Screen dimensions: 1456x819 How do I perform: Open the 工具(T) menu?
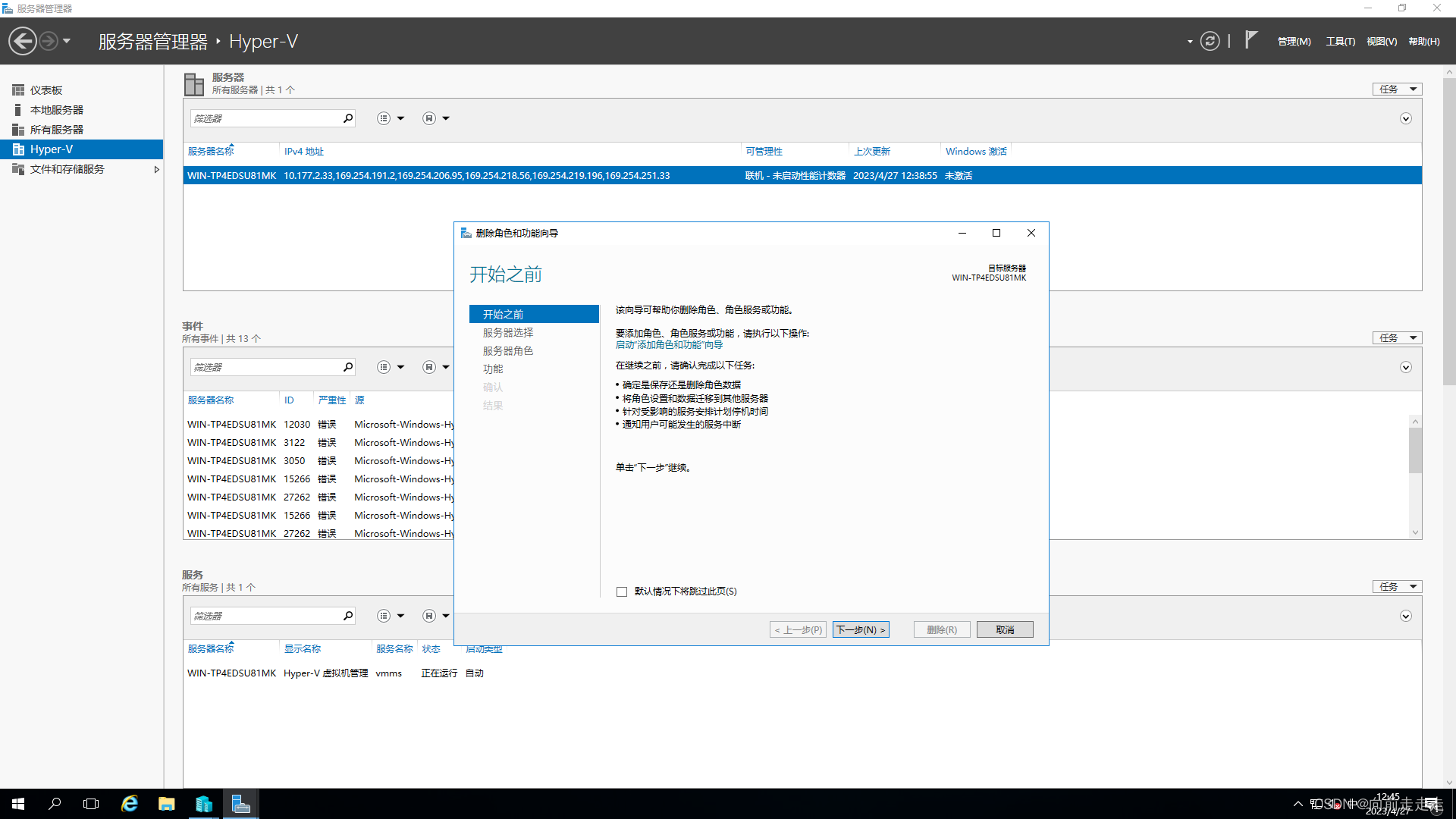(1340, 42)
